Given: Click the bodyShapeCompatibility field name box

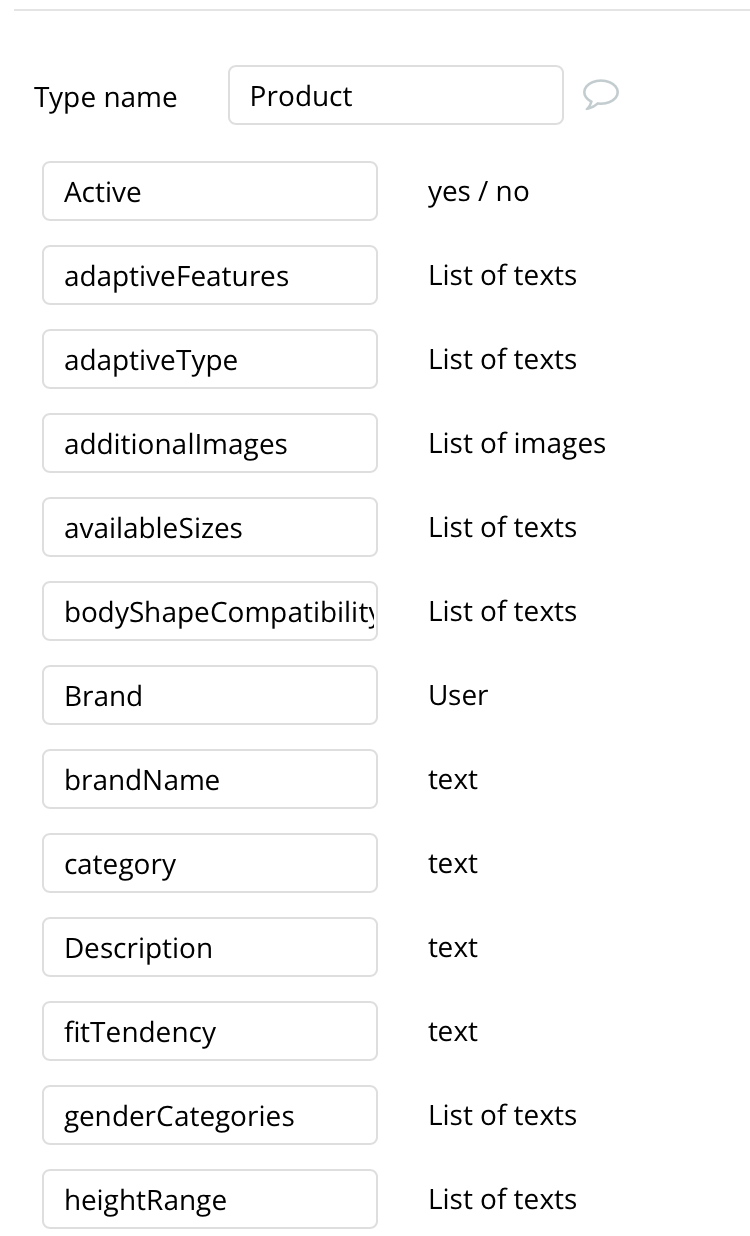Looking at the screenshot, I should coord(210,611).
